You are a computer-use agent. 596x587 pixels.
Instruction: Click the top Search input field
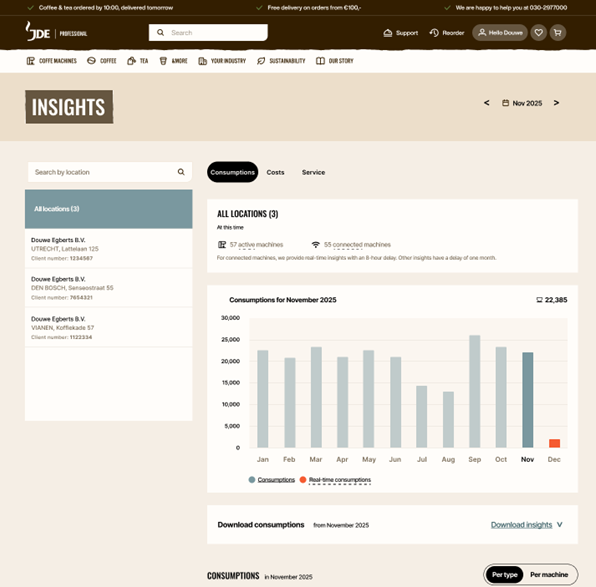click(208, 33)
